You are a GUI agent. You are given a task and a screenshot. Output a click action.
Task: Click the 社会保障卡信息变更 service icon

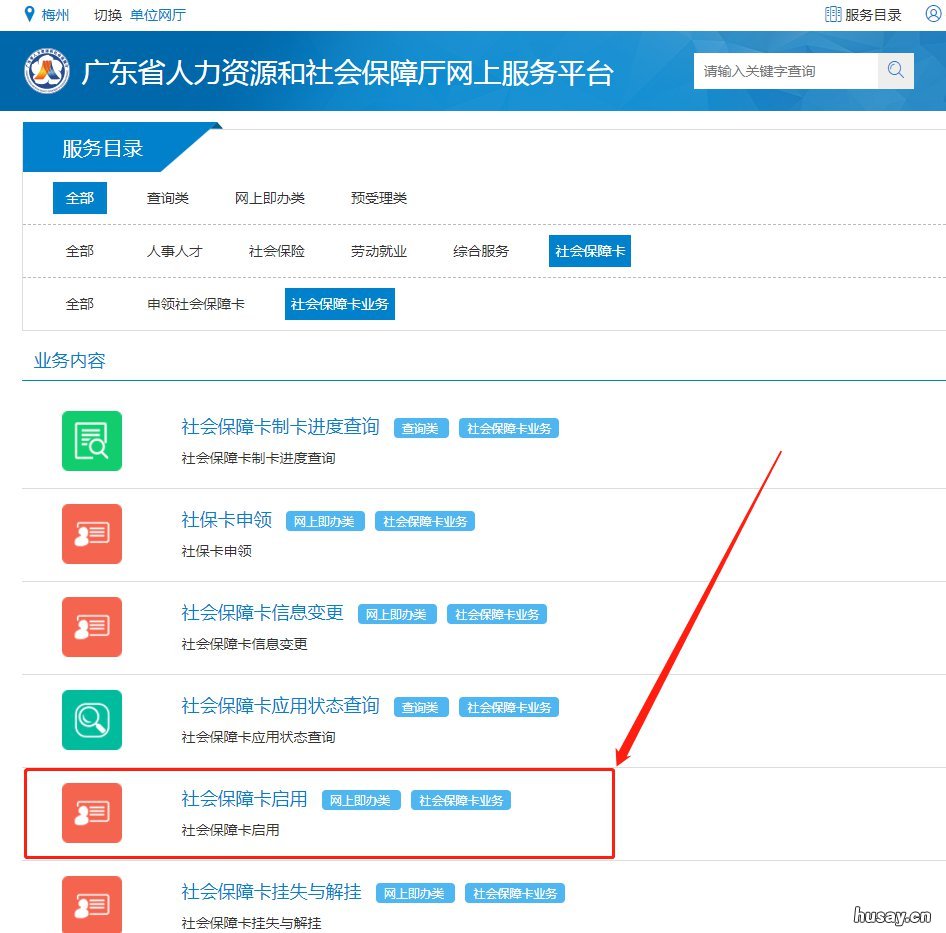(91, 627)
